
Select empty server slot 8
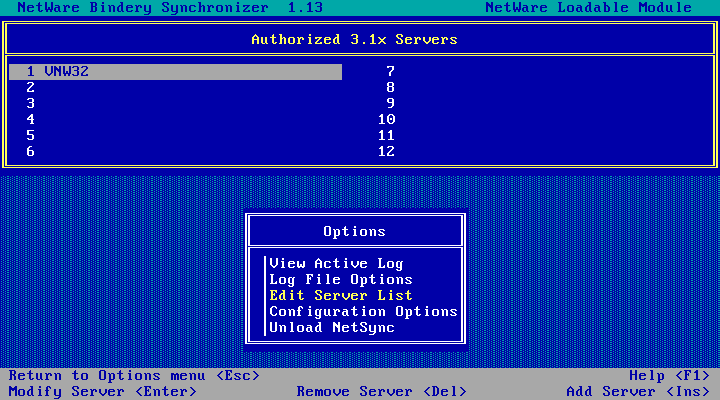tap(535, 88)
